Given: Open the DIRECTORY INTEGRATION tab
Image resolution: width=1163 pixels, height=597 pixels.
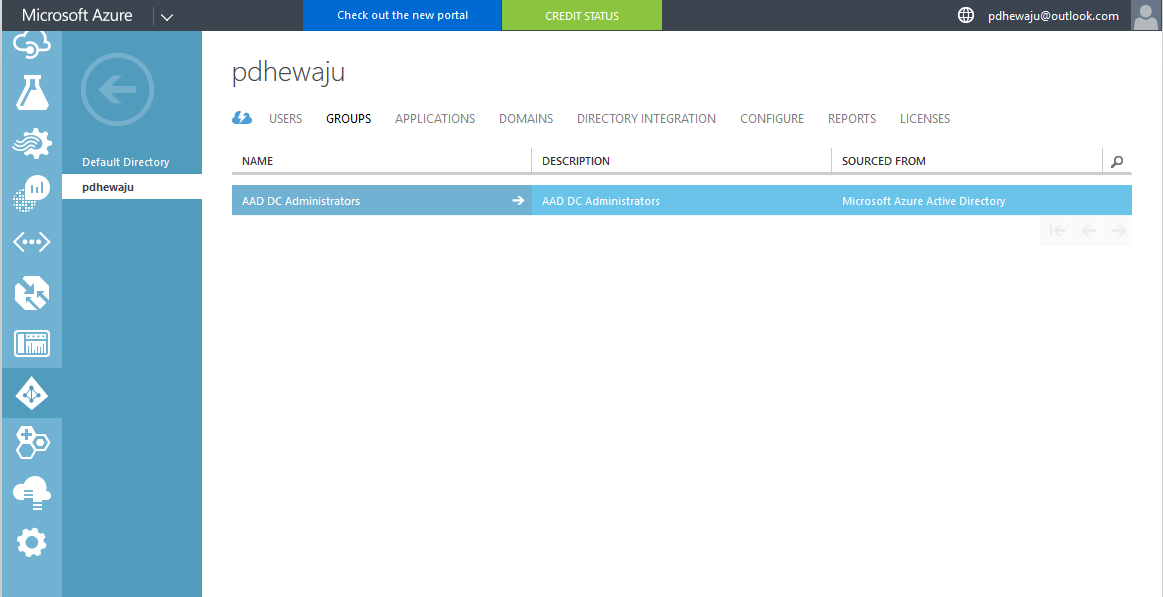Looking at the screenshot, I should [647, 119].
